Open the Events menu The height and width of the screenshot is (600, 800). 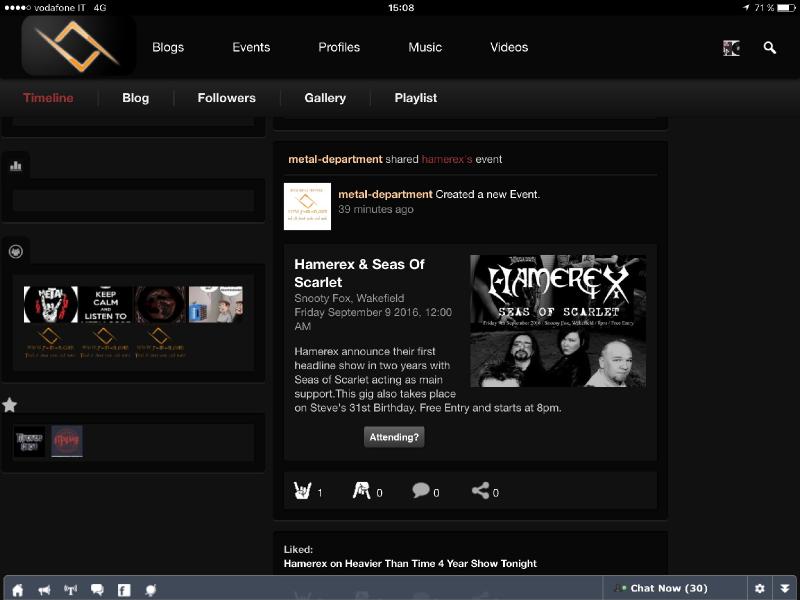(x=251, y=47)
